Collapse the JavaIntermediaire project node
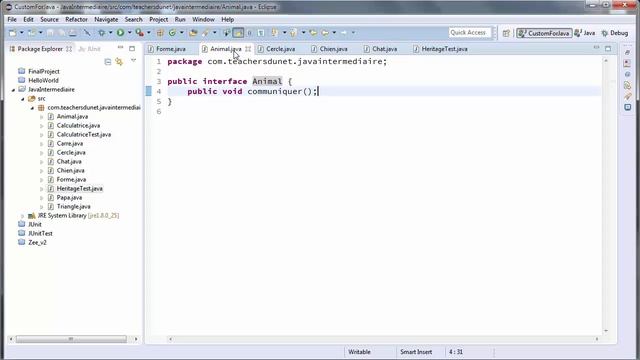This screenshot has width=640, height=360. tap(13, 90)
